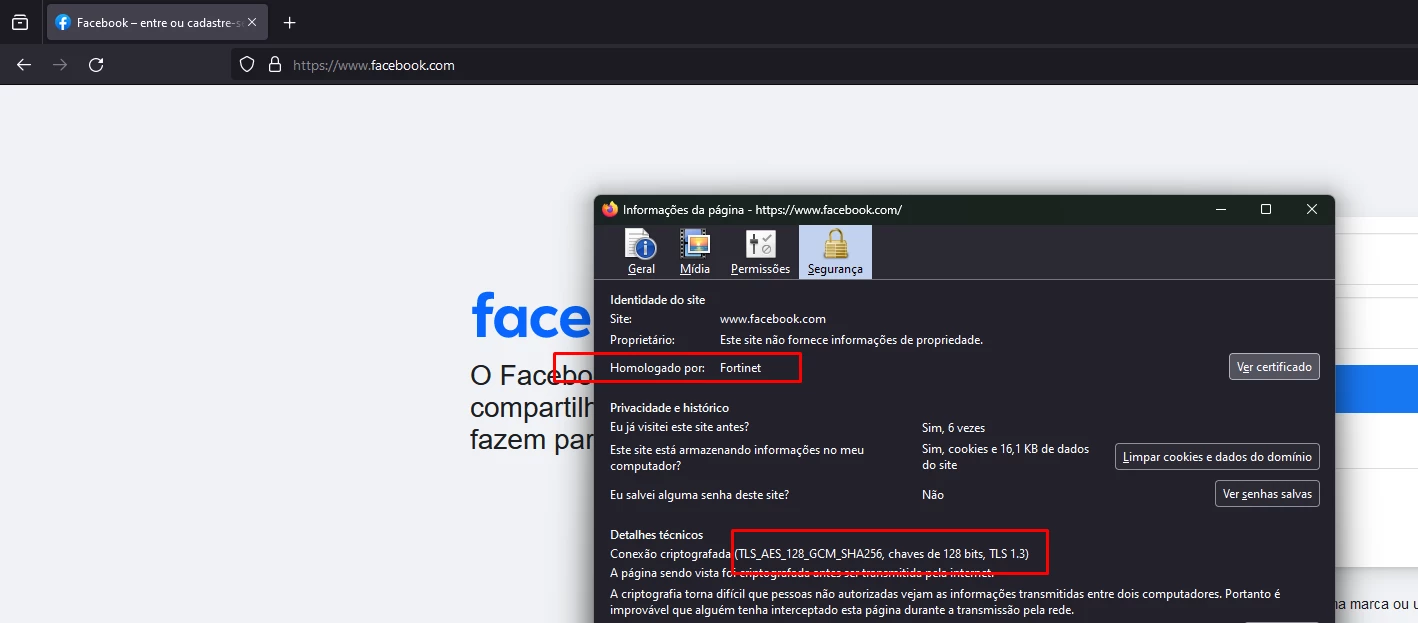Click the Ver certificado button
The width and height of the screenshot is (1418, 623).
coord(1274,367)
